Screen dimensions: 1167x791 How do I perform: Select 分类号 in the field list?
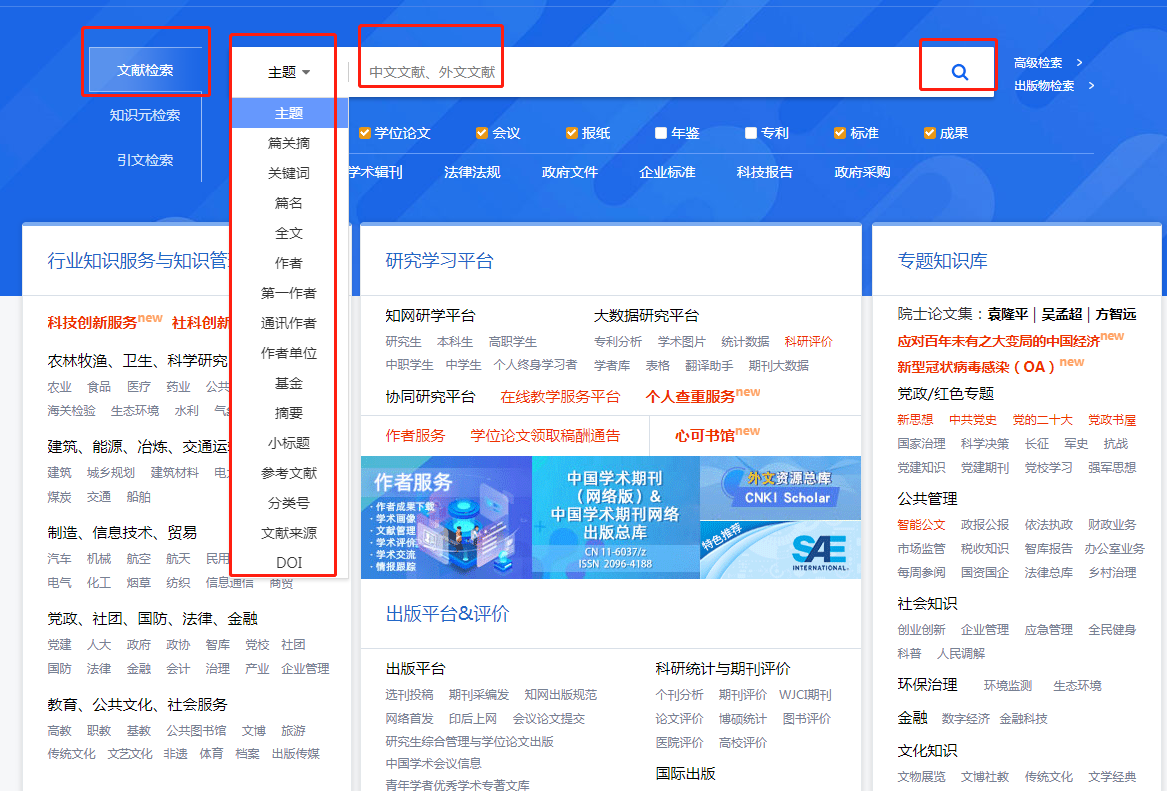pyautogui.click(x=289, y=503)
